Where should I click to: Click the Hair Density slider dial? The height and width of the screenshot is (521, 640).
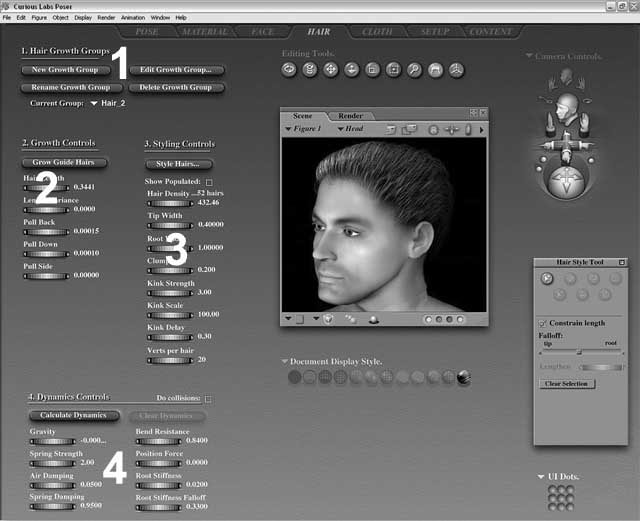click(x=170, y=202)
